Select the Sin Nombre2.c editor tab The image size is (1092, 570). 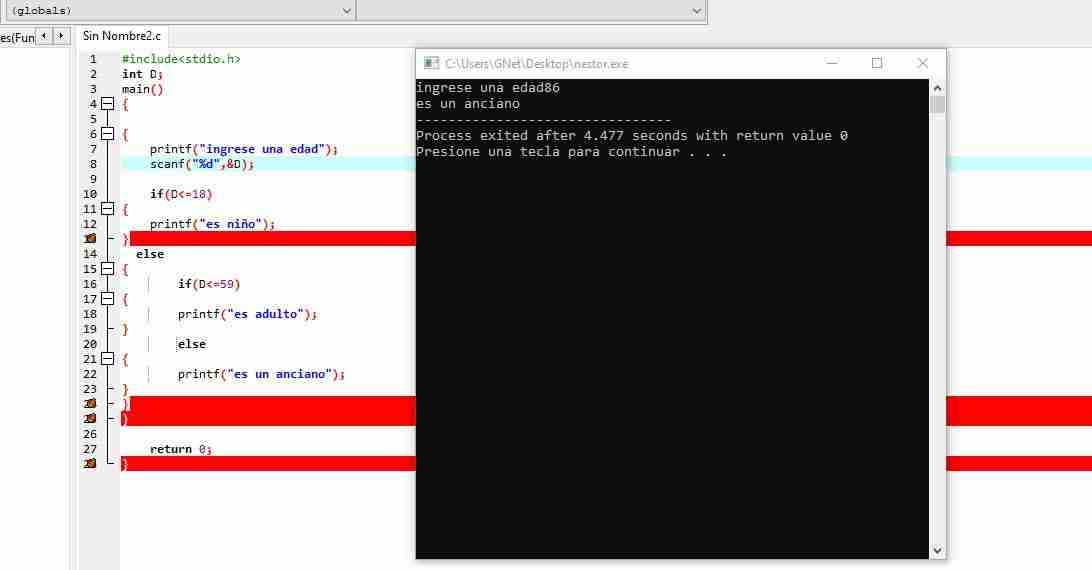[122, 36]
